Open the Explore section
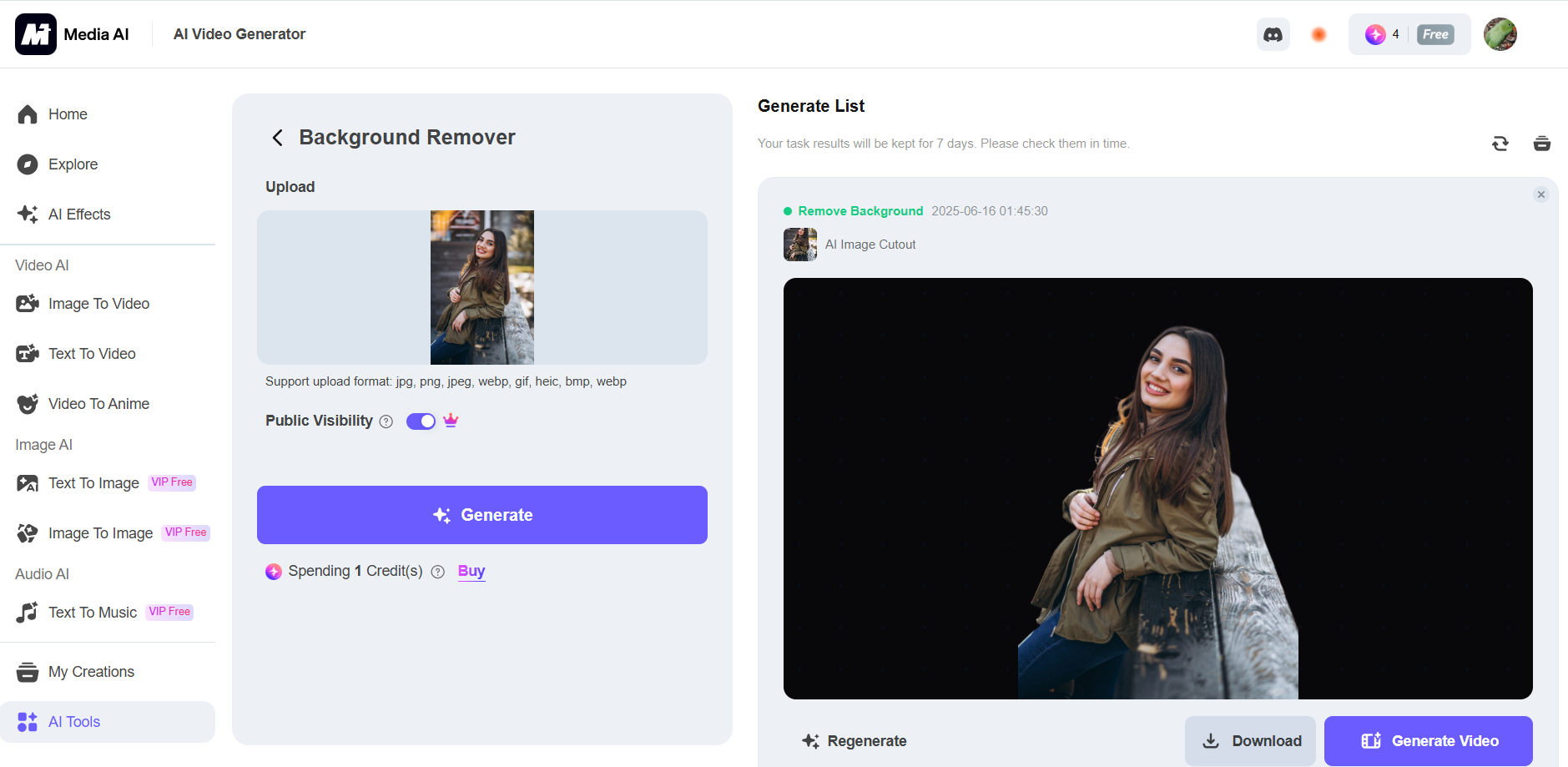1568x767 pixels. coord(73,164)
